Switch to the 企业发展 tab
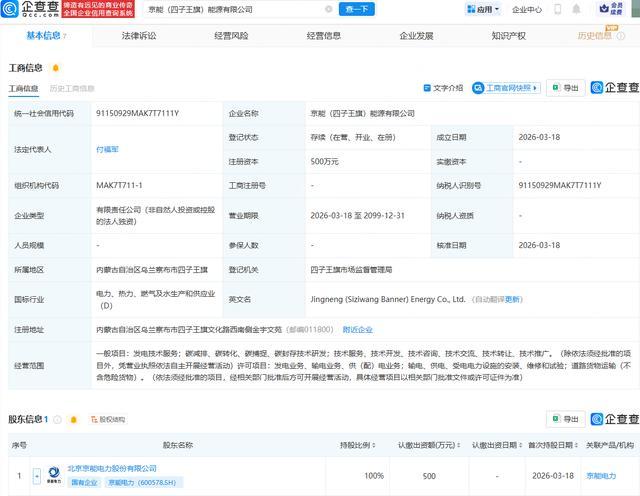 pos(416,36)
